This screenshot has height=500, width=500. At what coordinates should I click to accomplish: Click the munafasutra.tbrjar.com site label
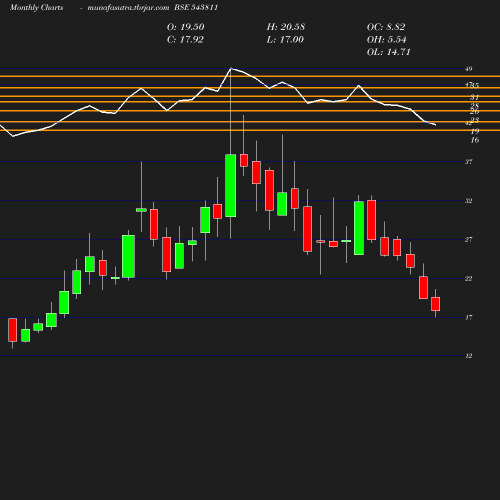[x=128, y=8]
